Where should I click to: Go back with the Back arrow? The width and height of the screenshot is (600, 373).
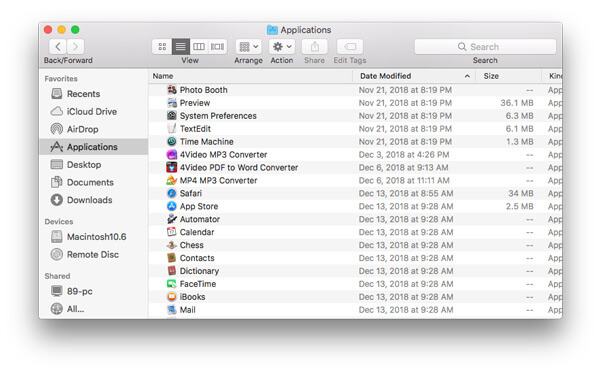click(x=58, y=47)
